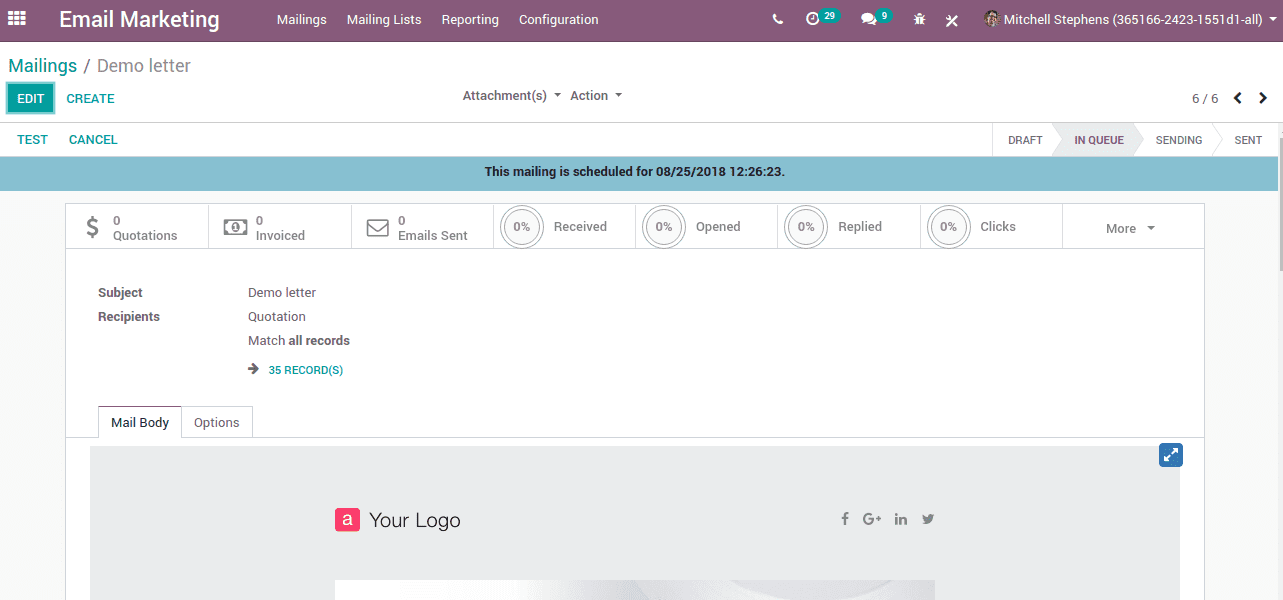
Task: Activate the debug bug icon
Action: pyautogui.click(x=918, y=19)
